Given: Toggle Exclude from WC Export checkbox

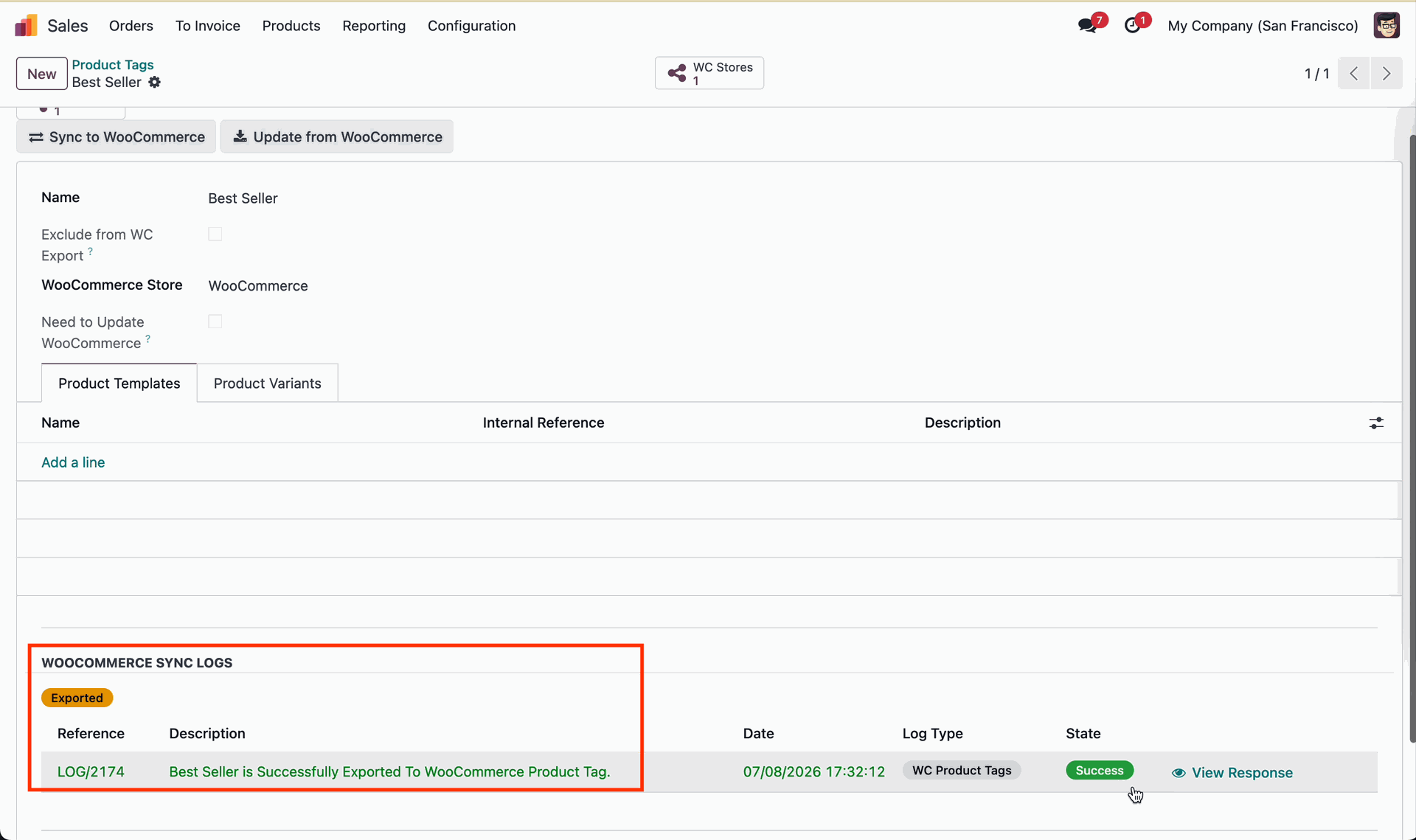Looking at the screenshot, I should click(x=215, y=235).
